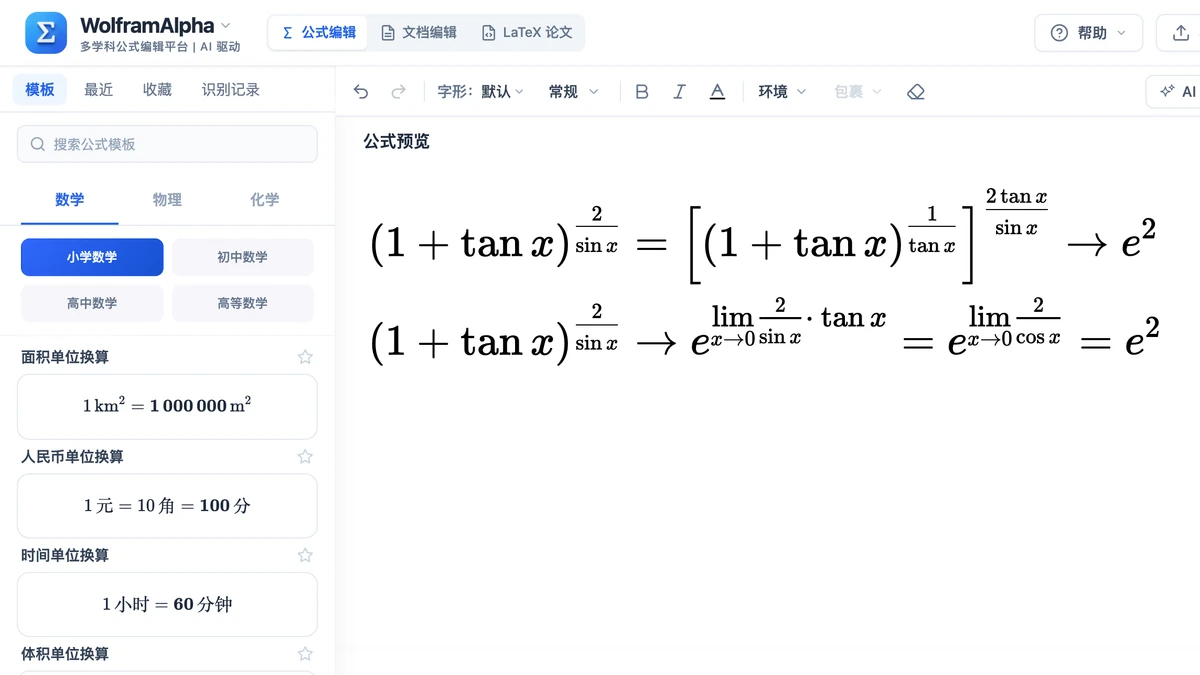Switch to the 公式编辑 tab

pyautogui.click(x=319, y=33)
